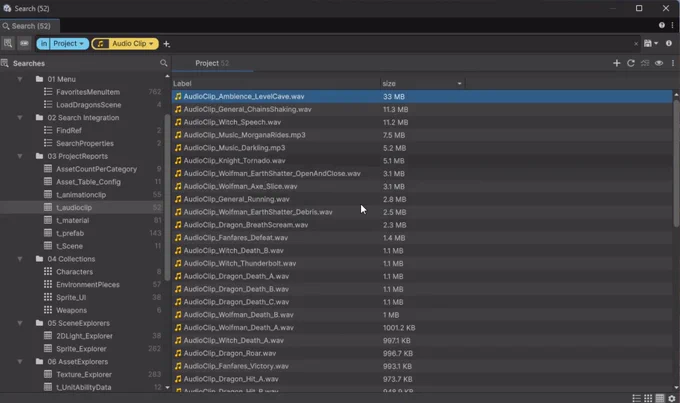Toggle the saved searches panel icon
The image size is (680, 403).
coord(8,43)
